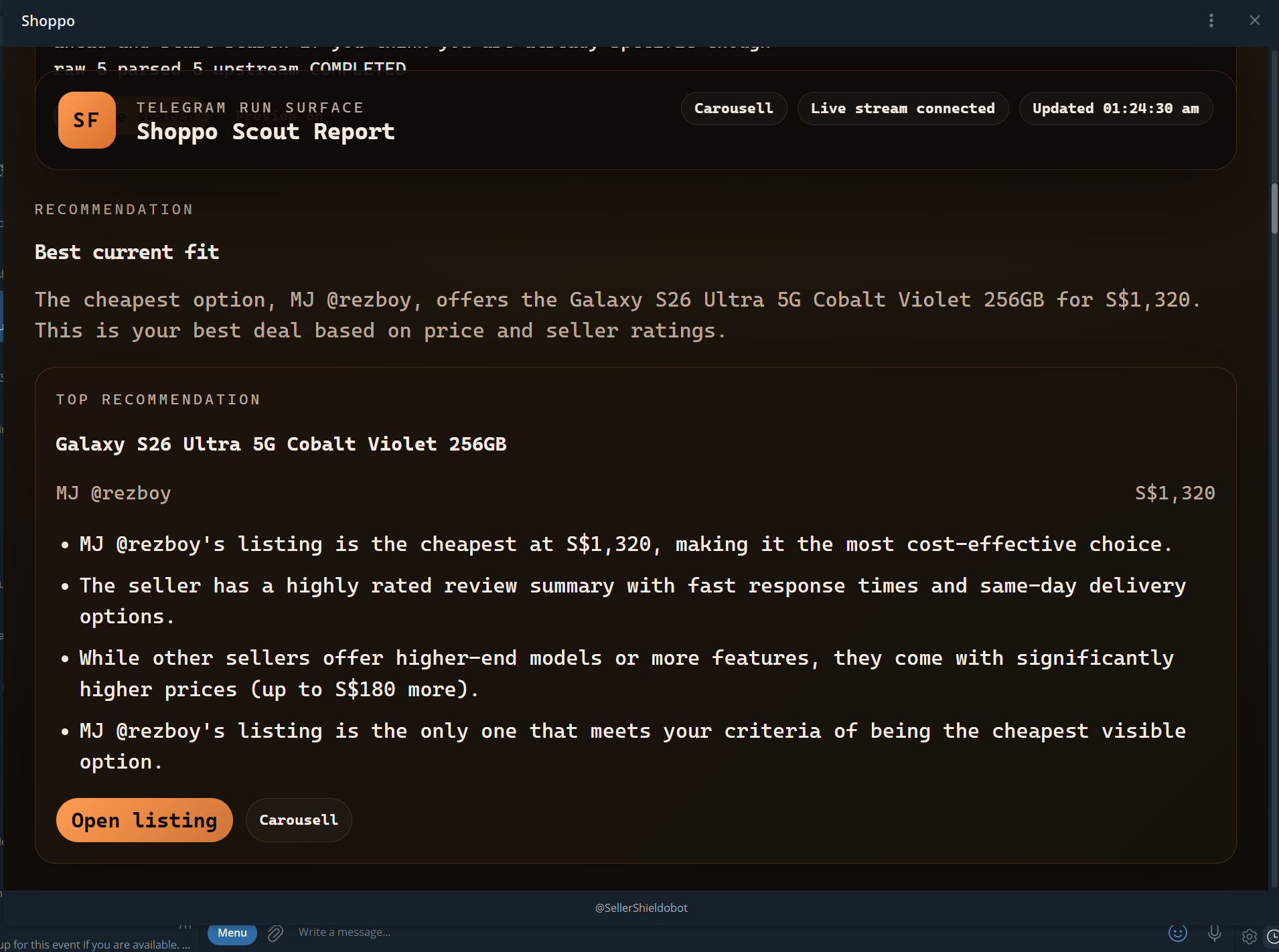The width and height of the screenshot is (1279, 952).
Task: Click the Carousell button beside Open listing
Action: 298,820
